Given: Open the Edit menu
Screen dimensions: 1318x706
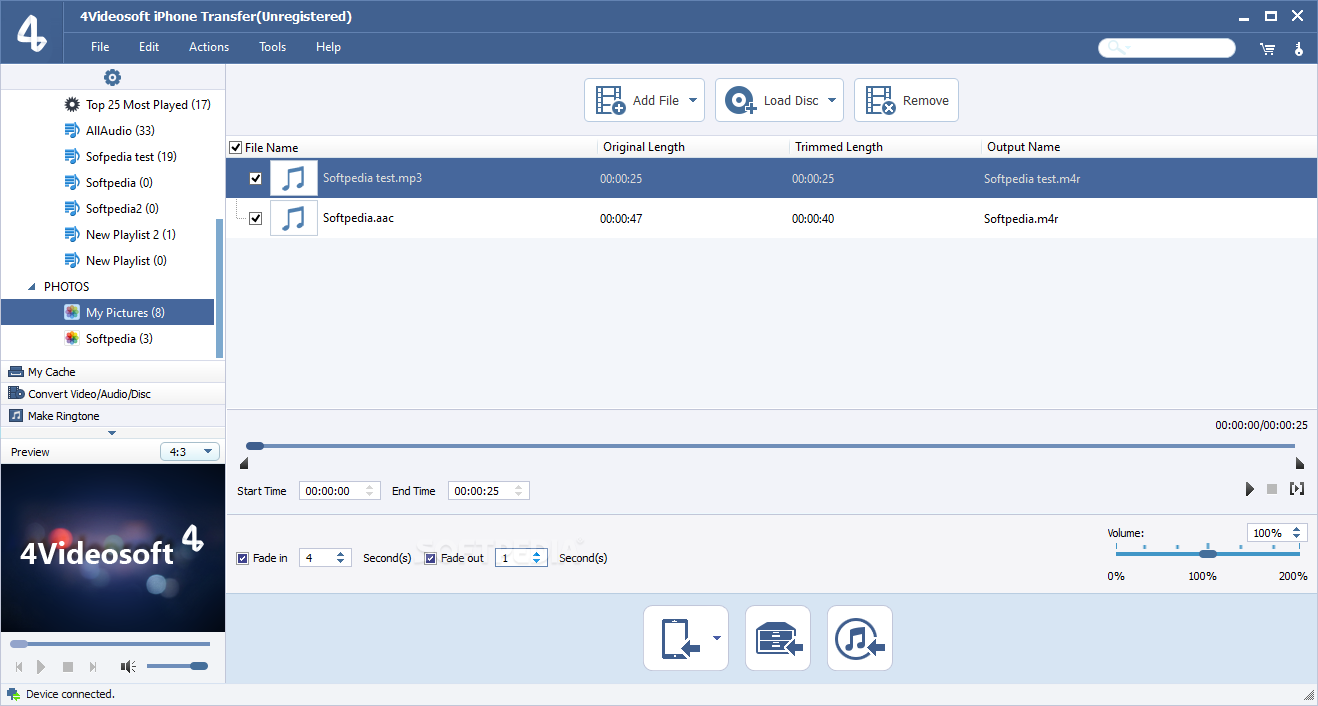Looking at the screenshot, I should 149,47.
